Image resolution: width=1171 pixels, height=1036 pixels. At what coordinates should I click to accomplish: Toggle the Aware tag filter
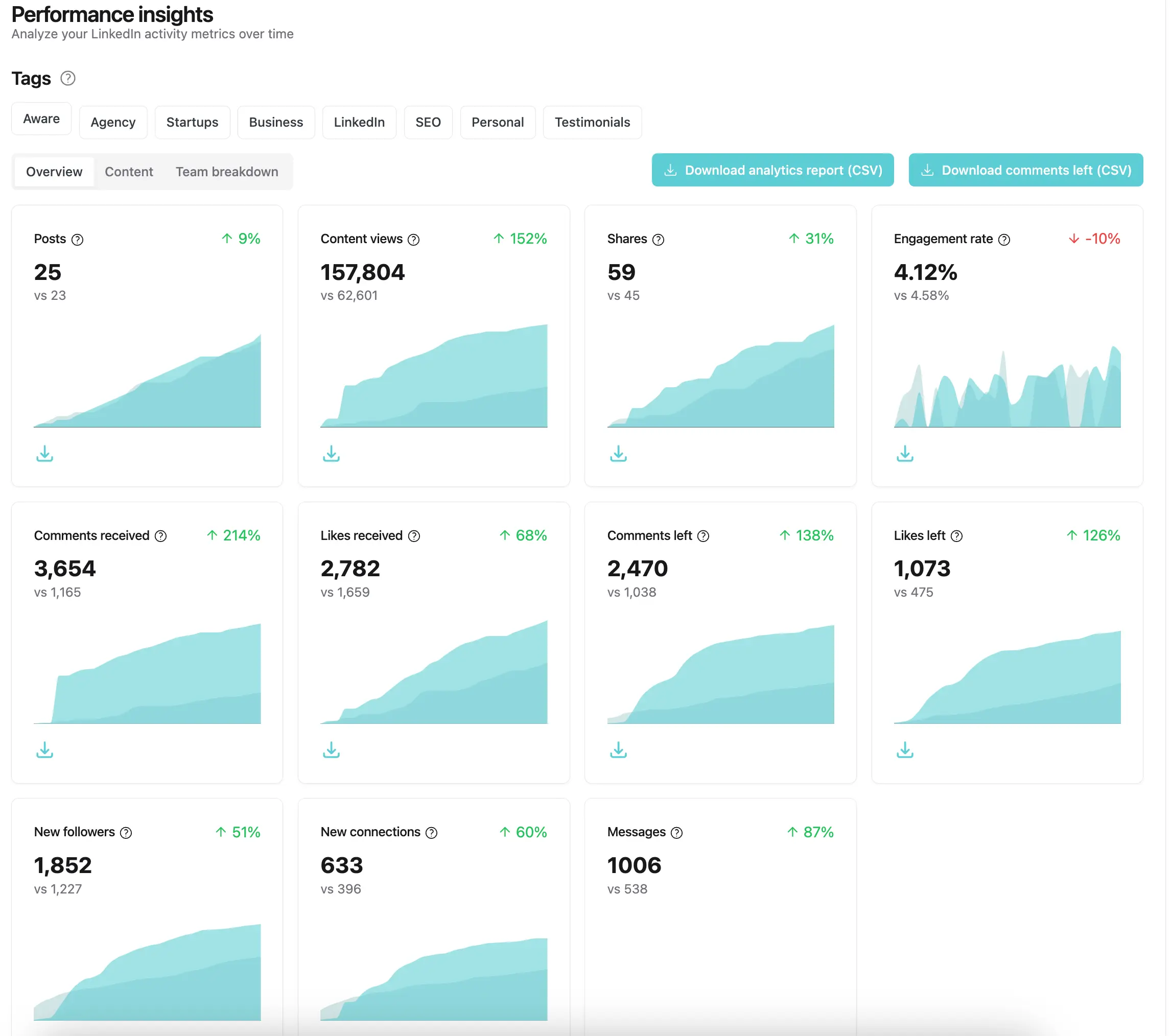tap(41, 119)
